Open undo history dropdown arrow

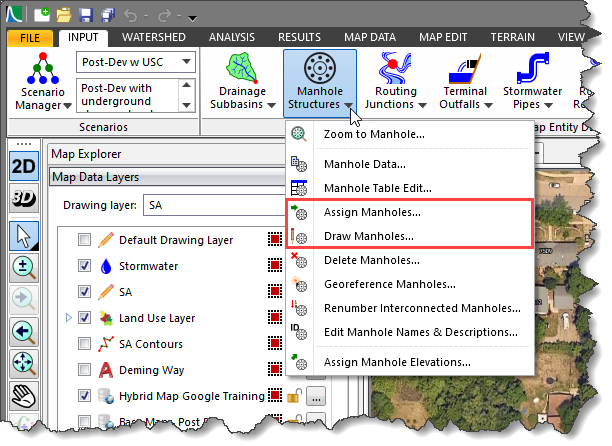click(146, 16)
